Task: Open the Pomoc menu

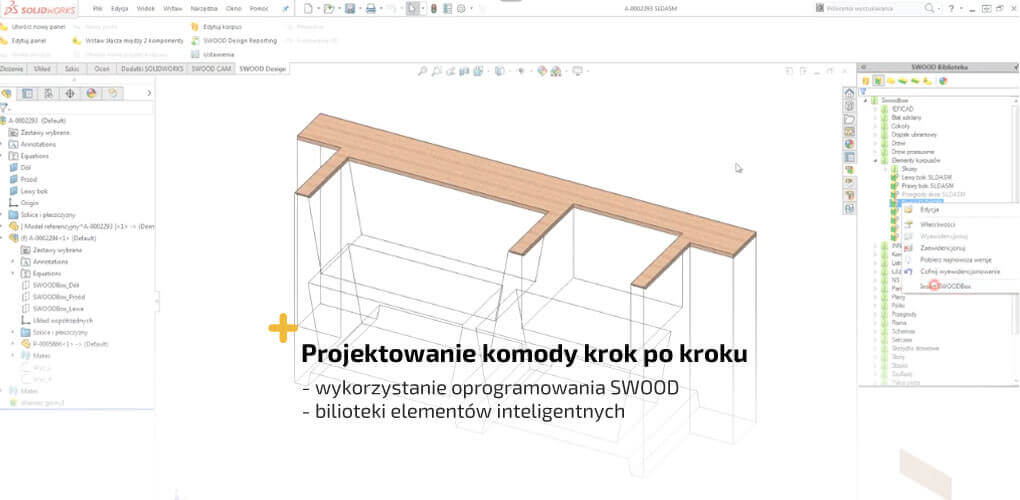Action: click(259, 8)
